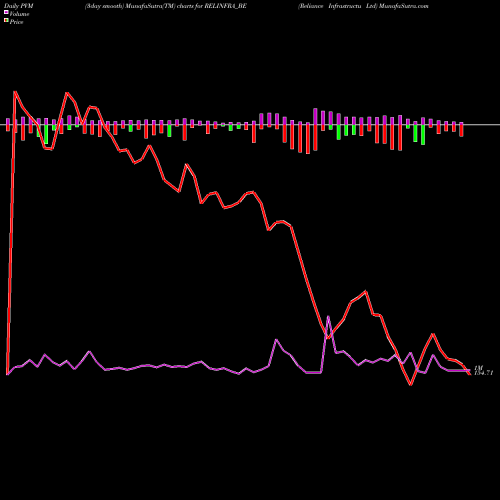Screen dimensions: 500x500
Task: Click the Reliance Infrastructu Ltd MunafaSutra.com text
Action: click(363, 6)
